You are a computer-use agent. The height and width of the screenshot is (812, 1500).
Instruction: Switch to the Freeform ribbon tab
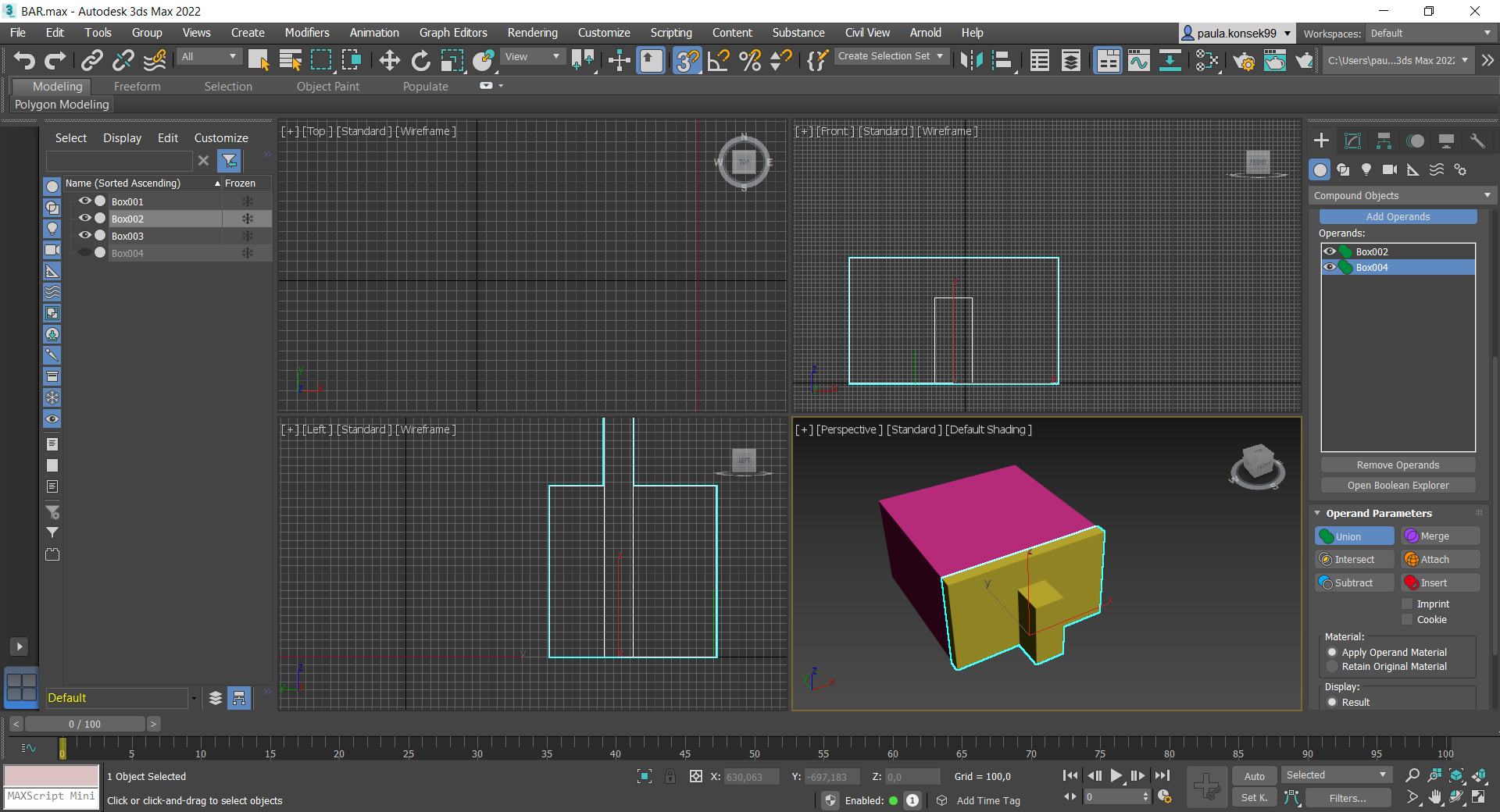tap(137, 87)
